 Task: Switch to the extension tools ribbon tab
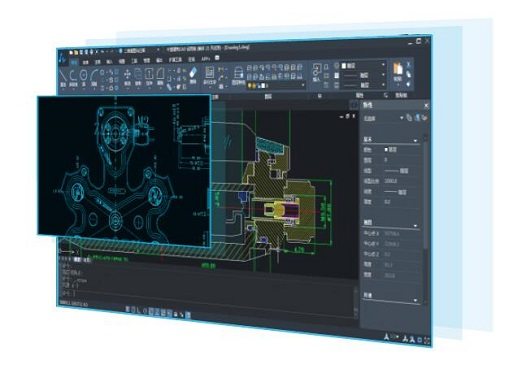click(x=175, y=60)
